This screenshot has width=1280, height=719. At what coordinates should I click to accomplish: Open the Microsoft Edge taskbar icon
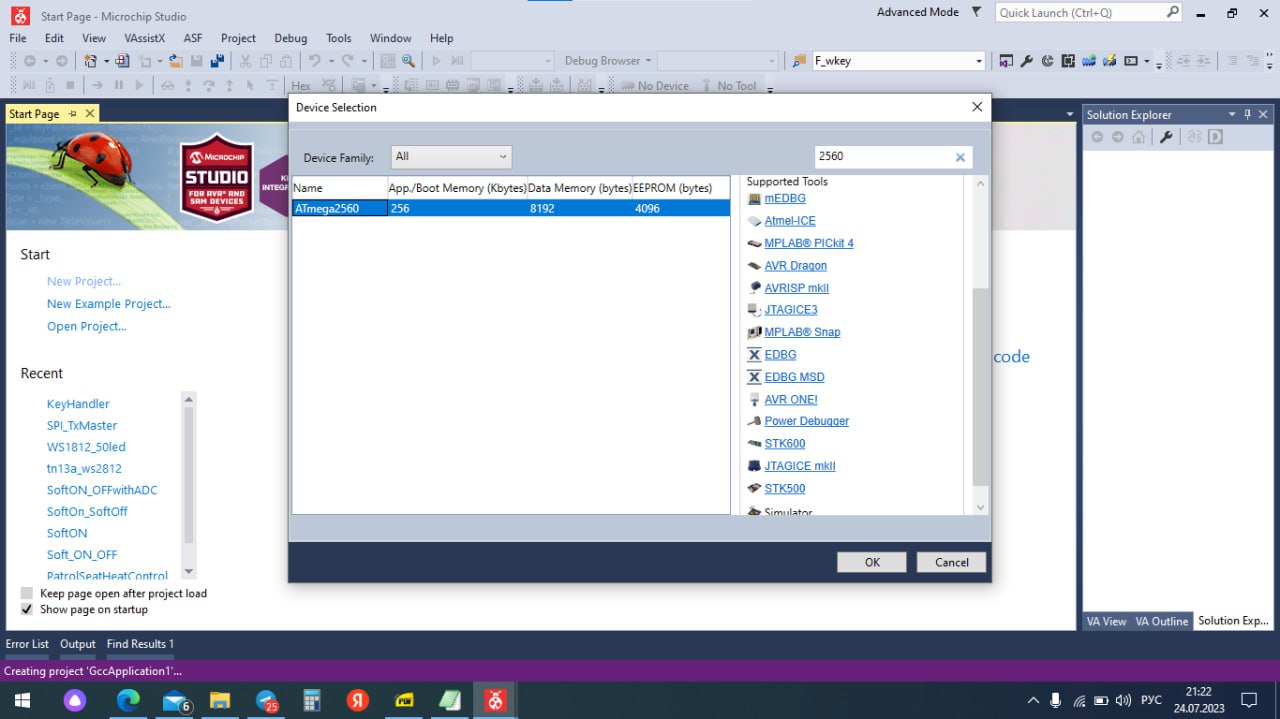[128, 700]
